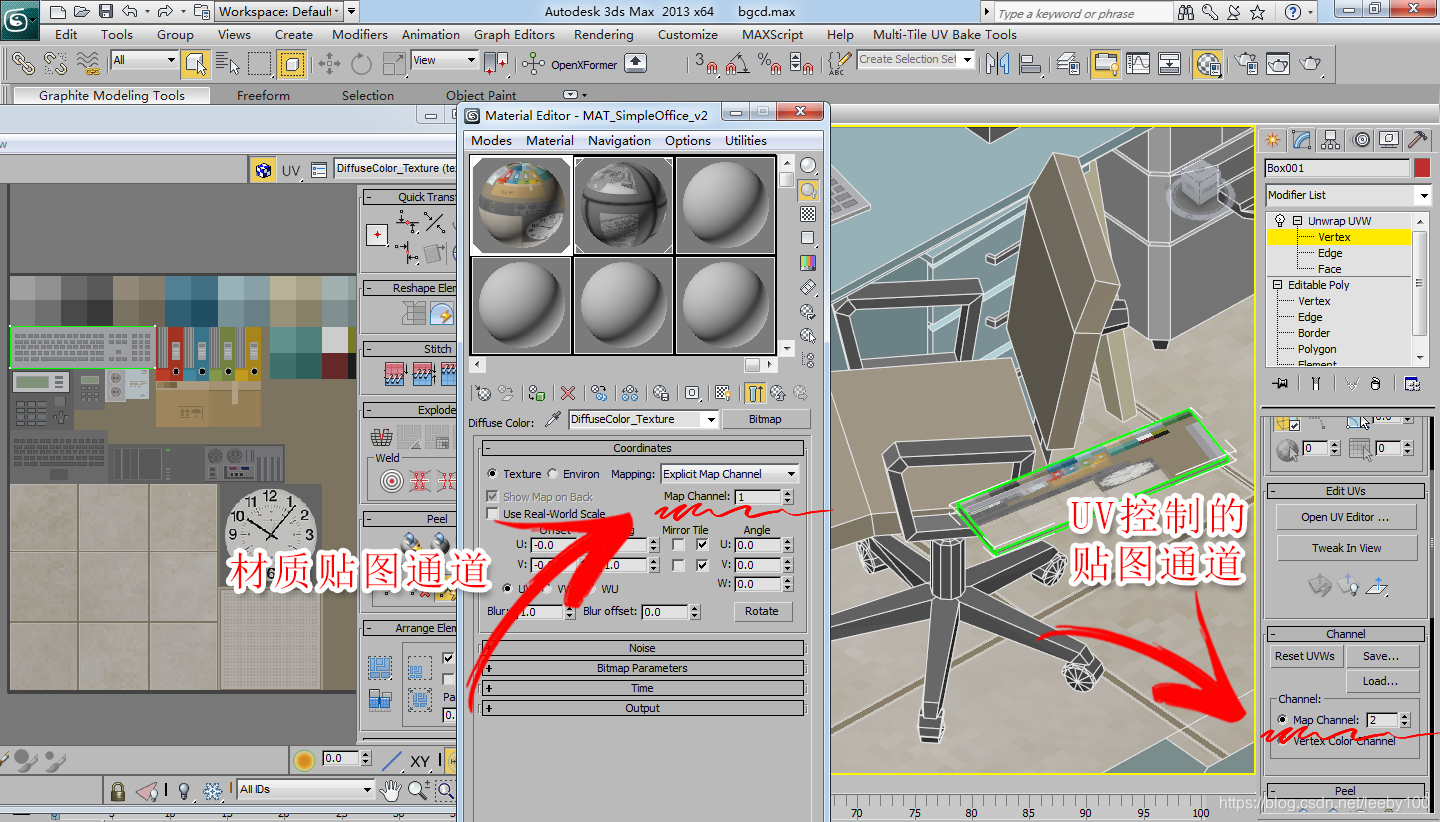Click Get Material in Material Editor
1440x822 pixels.
click(x=482, y=393)
